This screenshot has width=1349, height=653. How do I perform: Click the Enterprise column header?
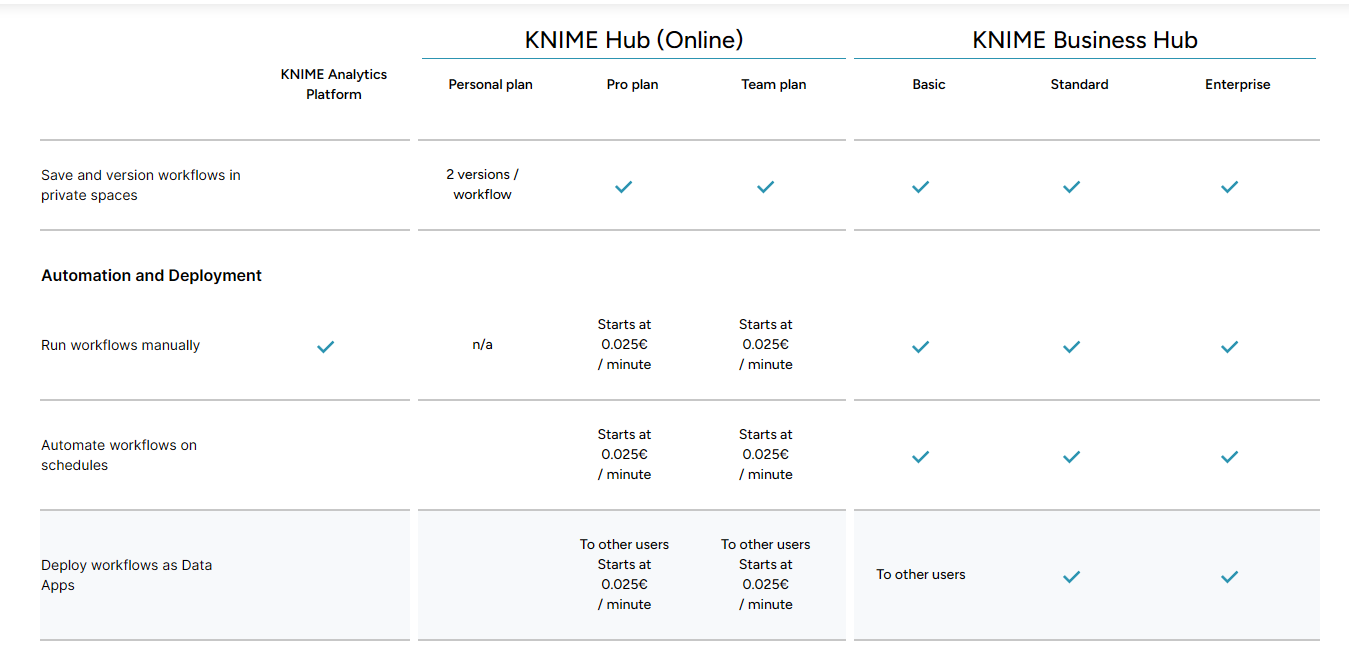1237,85
